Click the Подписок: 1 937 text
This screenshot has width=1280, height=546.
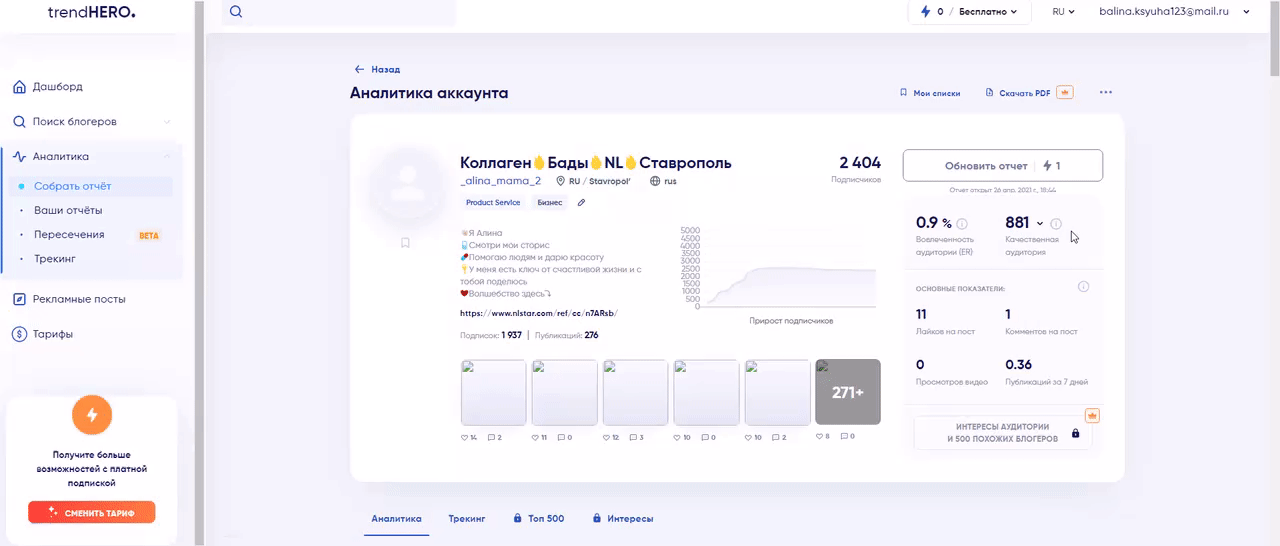point(491,336)
